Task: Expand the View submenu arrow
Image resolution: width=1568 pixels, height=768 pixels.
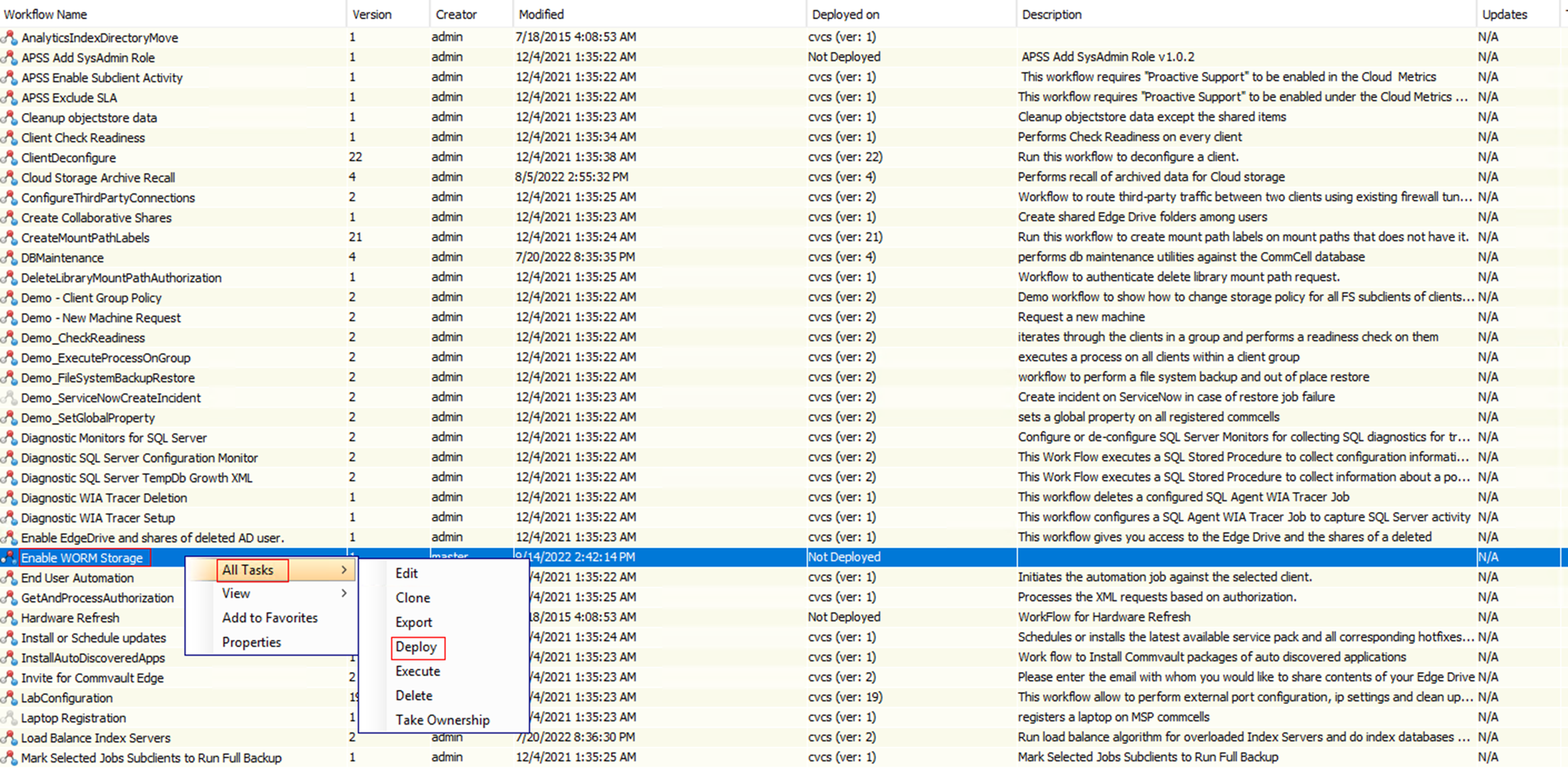Action: click(344, 594)
